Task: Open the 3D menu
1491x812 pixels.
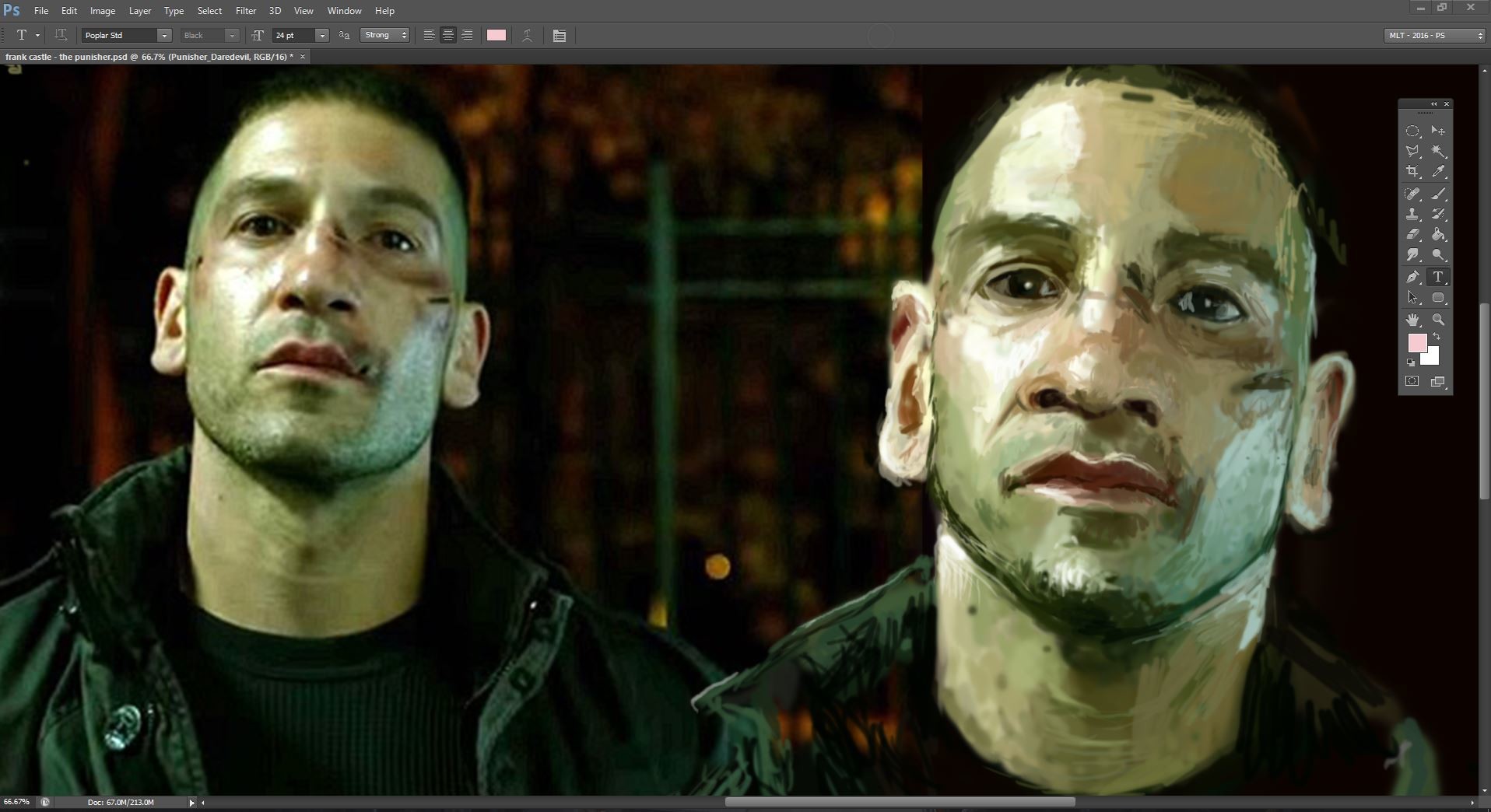Action: pyautogui.click(x=275, y=11)
